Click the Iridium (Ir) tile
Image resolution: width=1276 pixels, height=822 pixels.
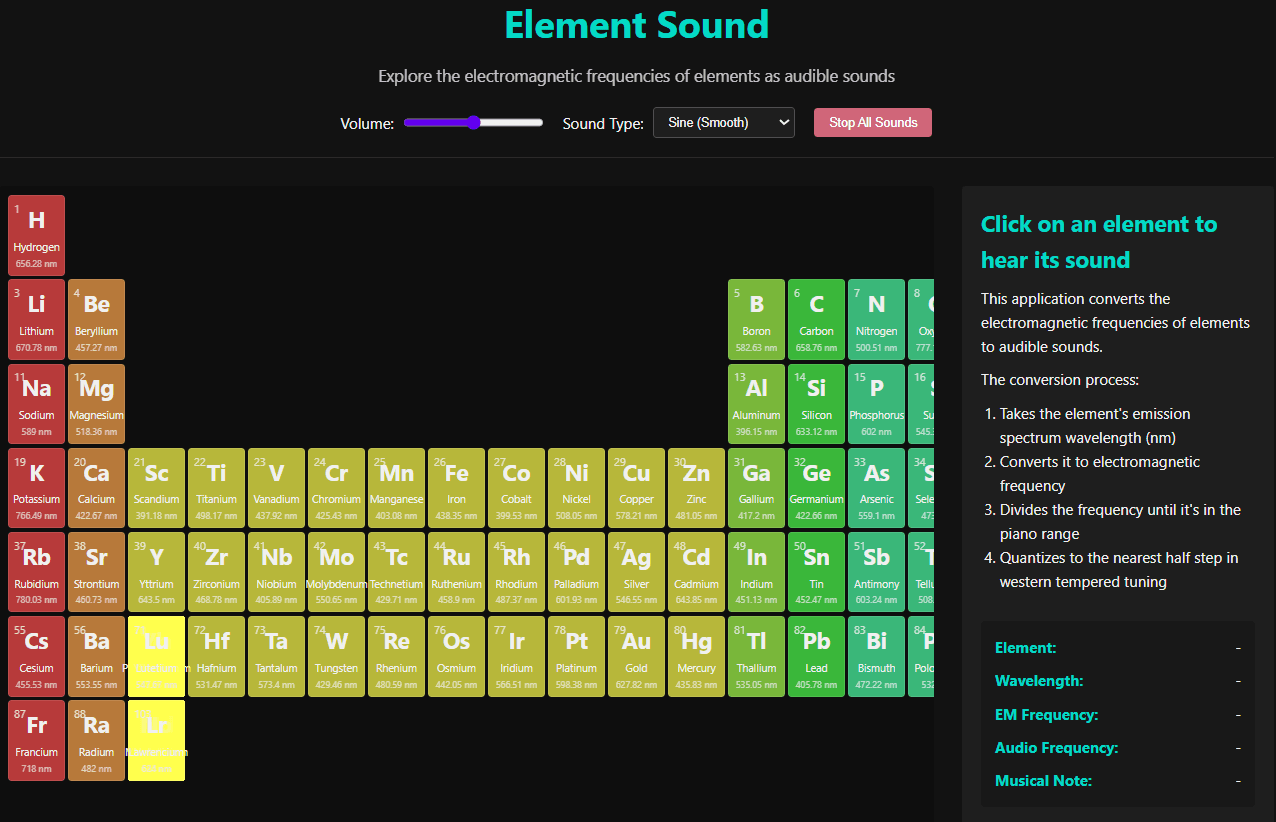click(x=516, y=656)
